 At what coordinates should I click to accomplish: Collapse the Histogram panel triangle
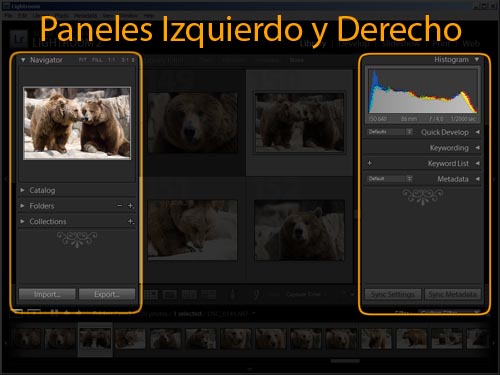tap(477, 59)
